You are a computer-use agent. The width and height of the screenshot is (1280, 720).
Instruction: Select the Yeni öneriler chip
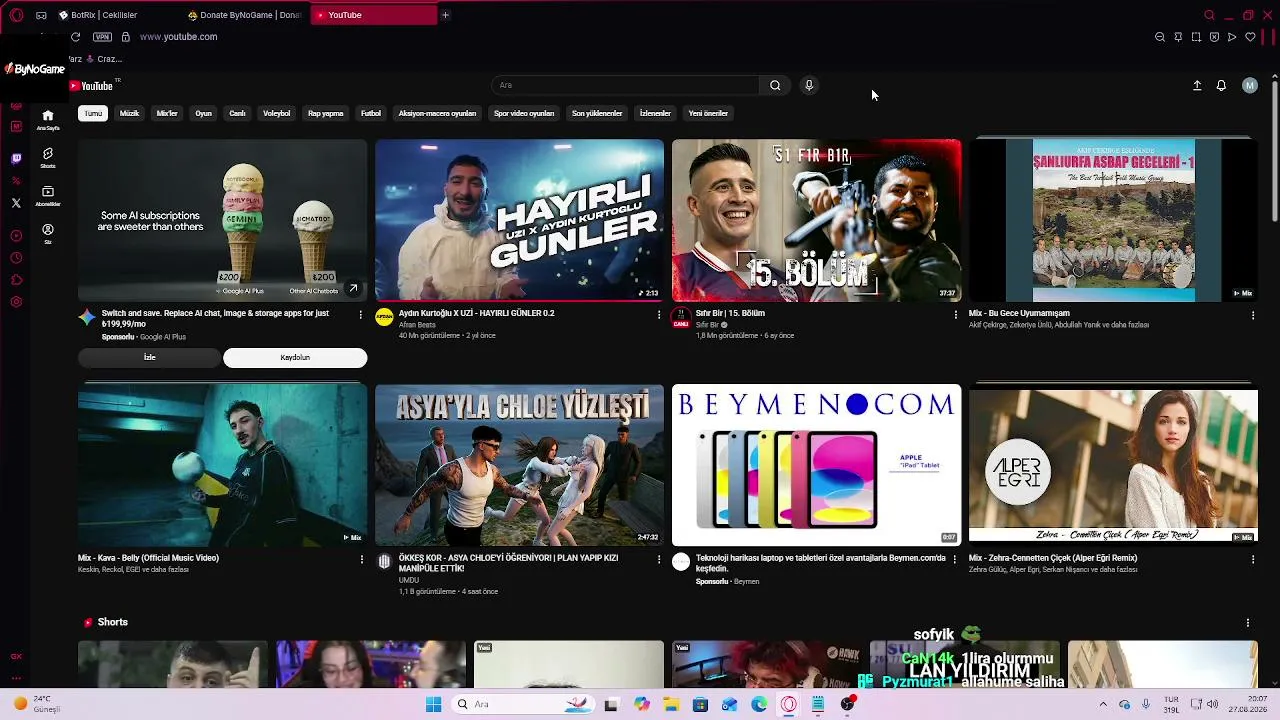point(708,113)
